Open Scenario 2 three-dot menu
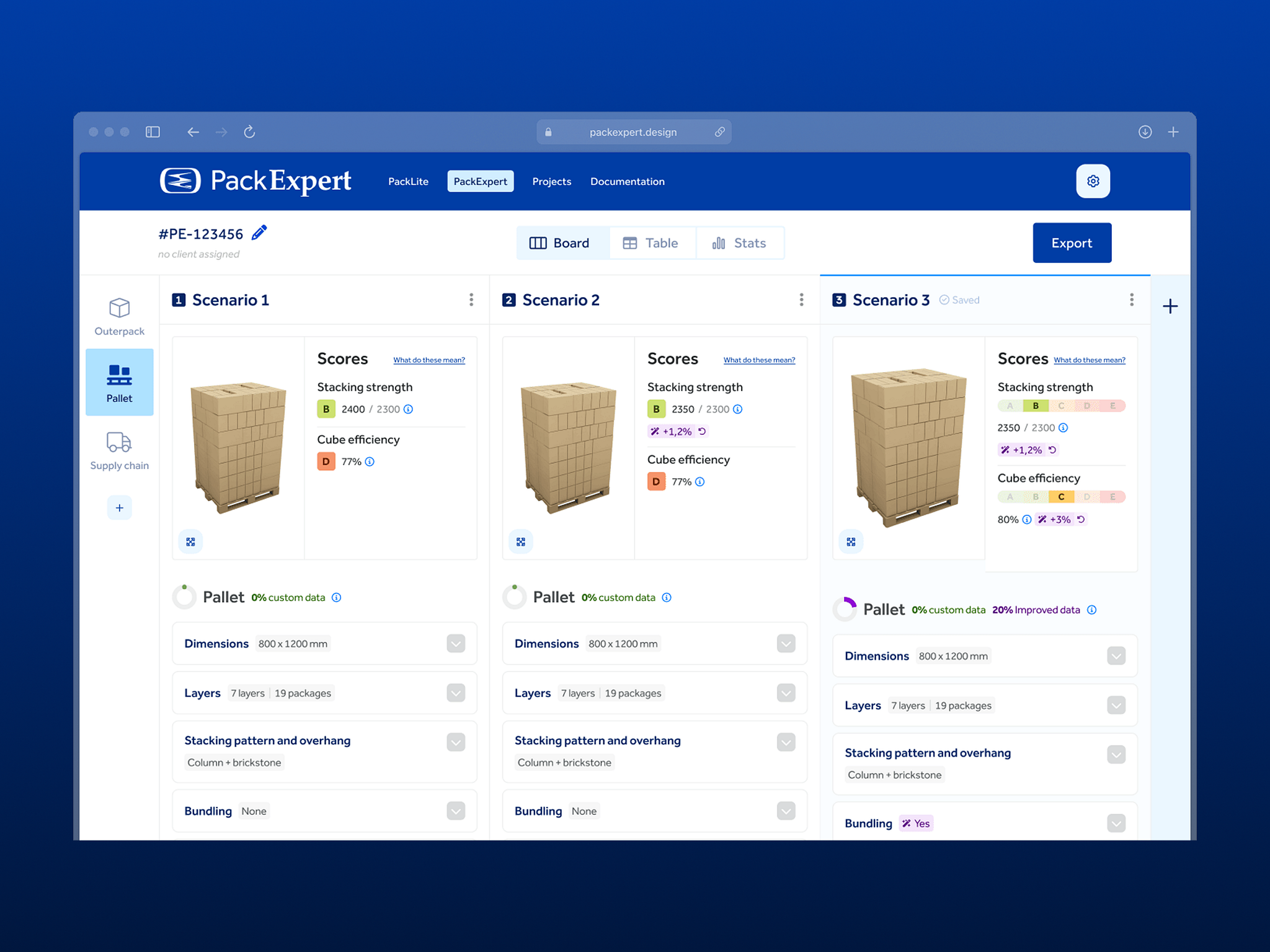The image size is (1270, 952). (x=801, y=300)
